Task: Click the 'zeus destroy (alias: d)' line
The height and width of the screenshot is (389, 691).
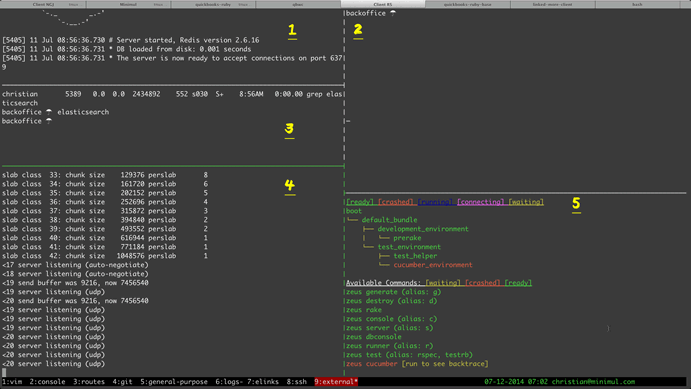Action: [391, 301]
